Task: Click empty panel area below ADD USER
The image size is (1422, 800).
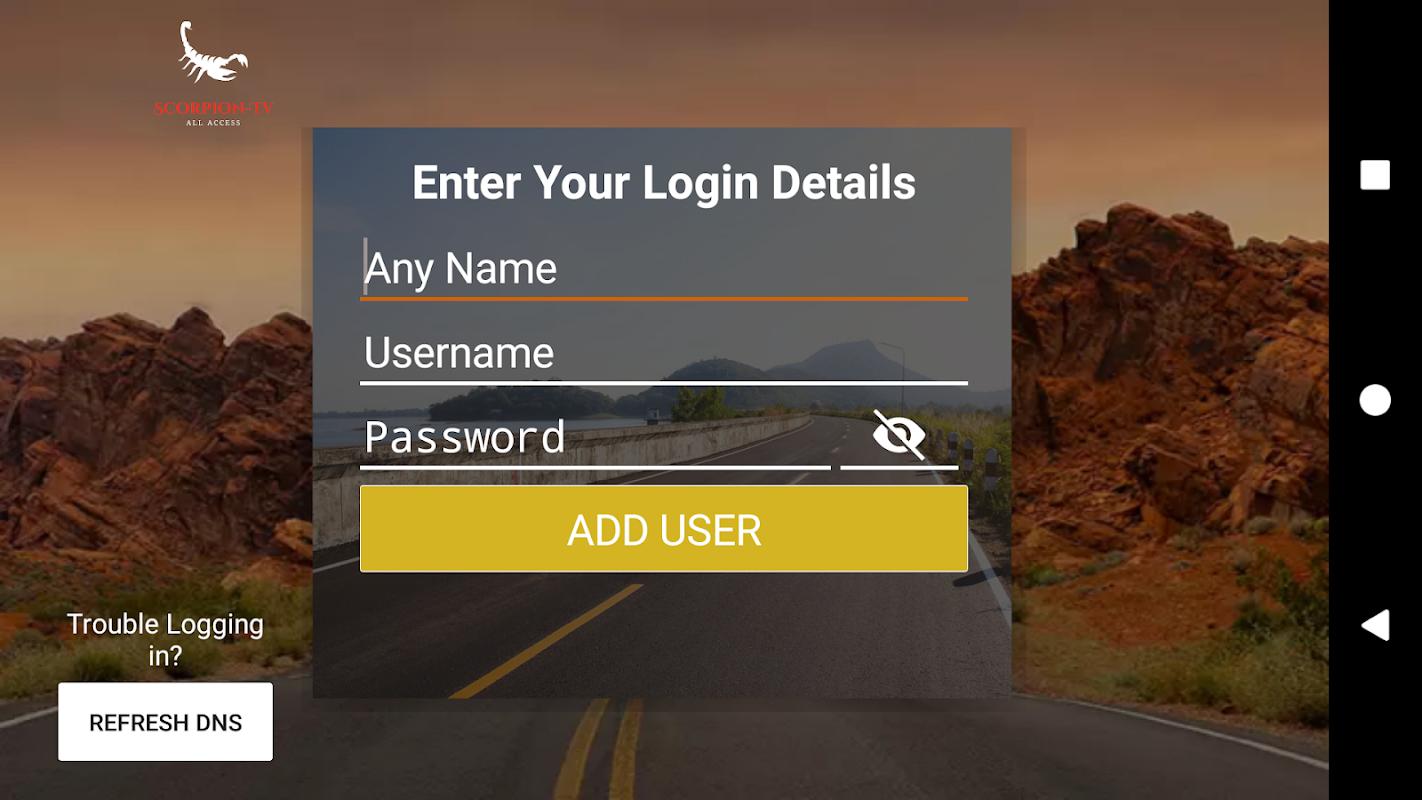Action: click(662, 637)
